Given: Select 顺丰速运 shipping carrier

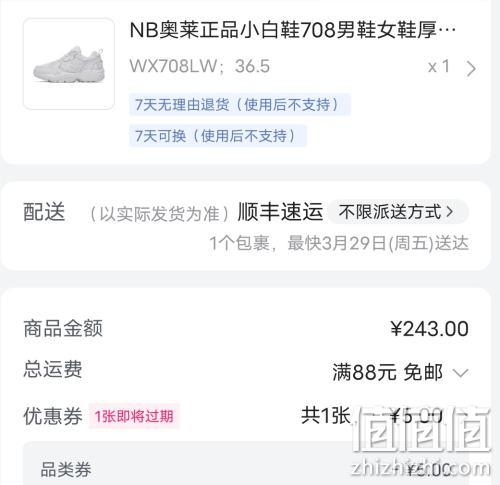Looking at the screenshot, I should click(280, 212).
